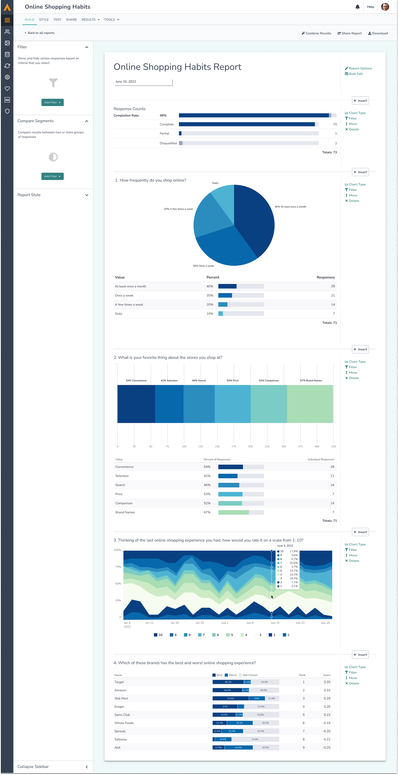The width and height of the screenshot is (398, 775).
Task: Click Insert above question 2
Action: 360,349
